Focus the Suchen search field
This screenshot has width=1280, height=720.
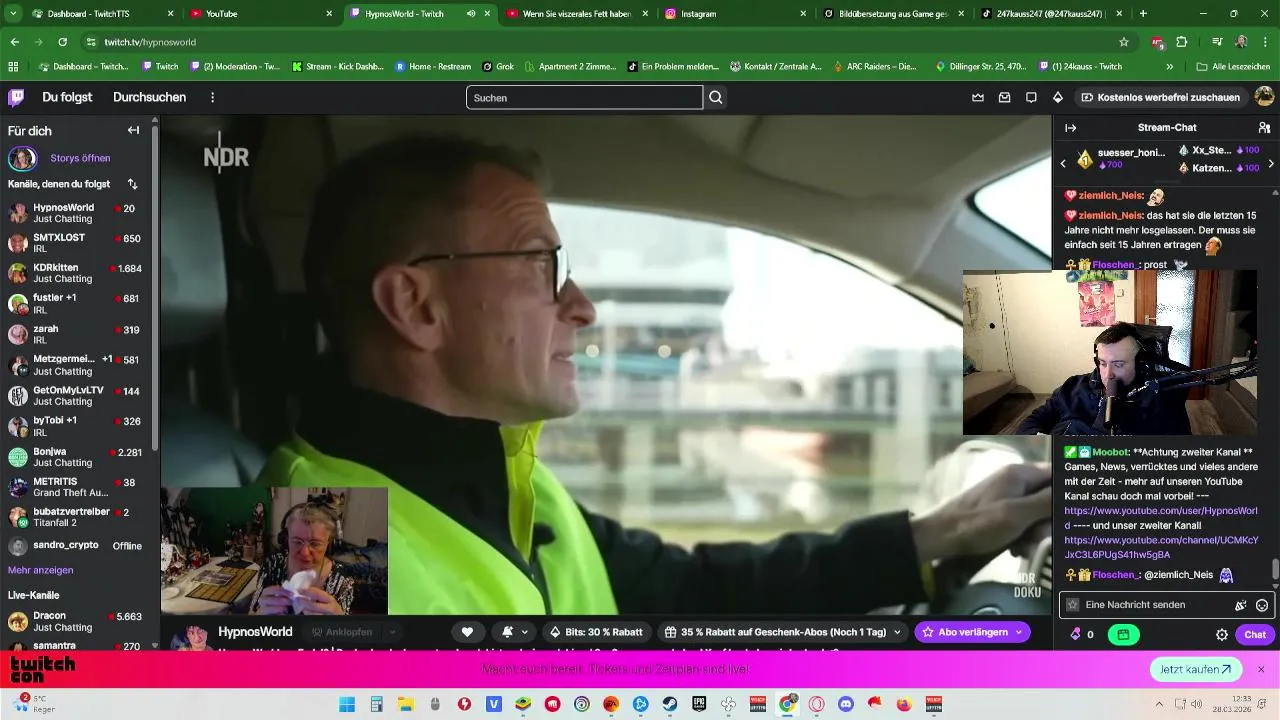[584, 97]
